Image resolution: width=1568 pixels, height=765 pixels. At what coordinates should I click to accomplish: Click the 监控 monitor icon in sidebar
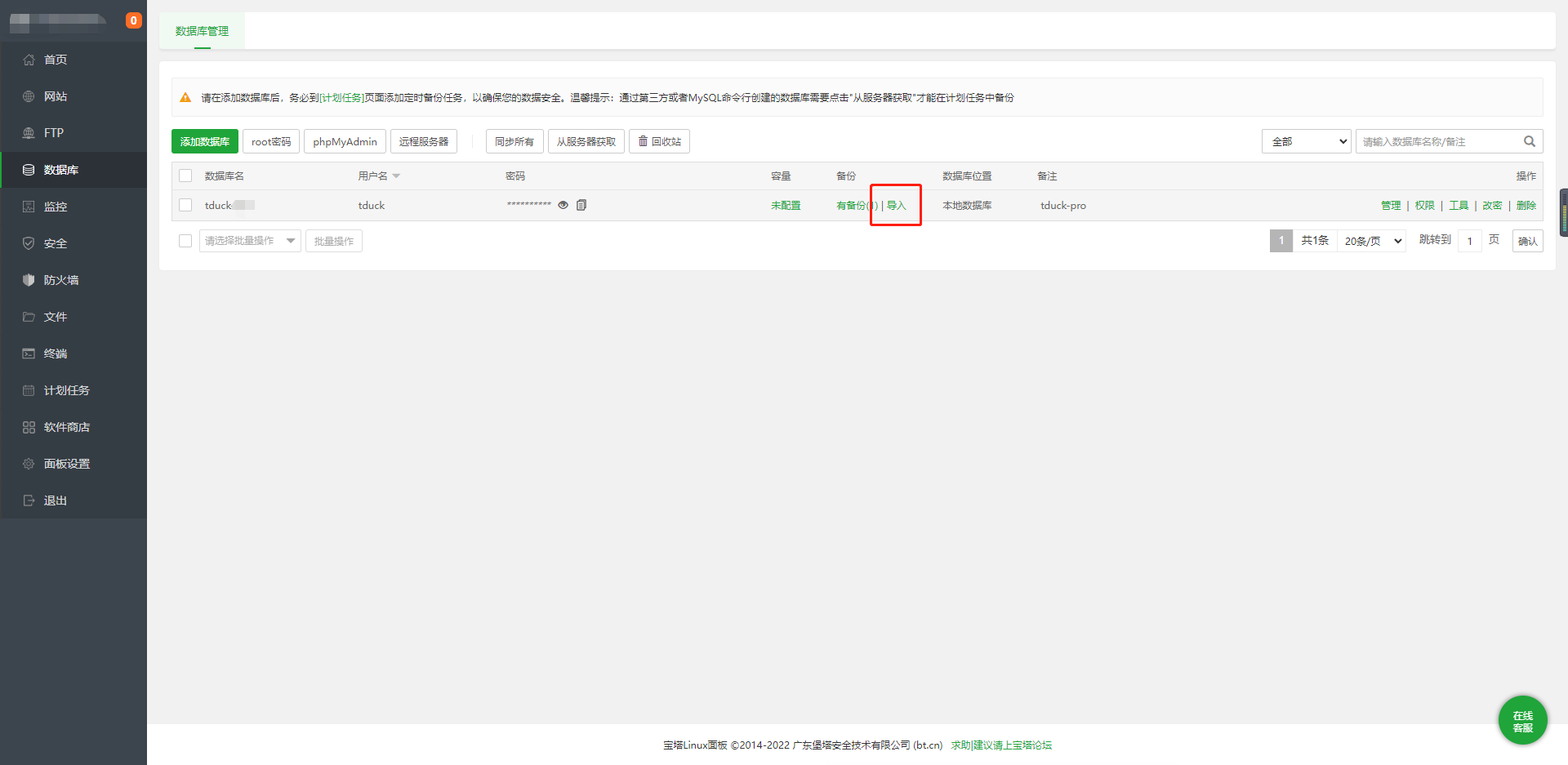pos(29,207)
